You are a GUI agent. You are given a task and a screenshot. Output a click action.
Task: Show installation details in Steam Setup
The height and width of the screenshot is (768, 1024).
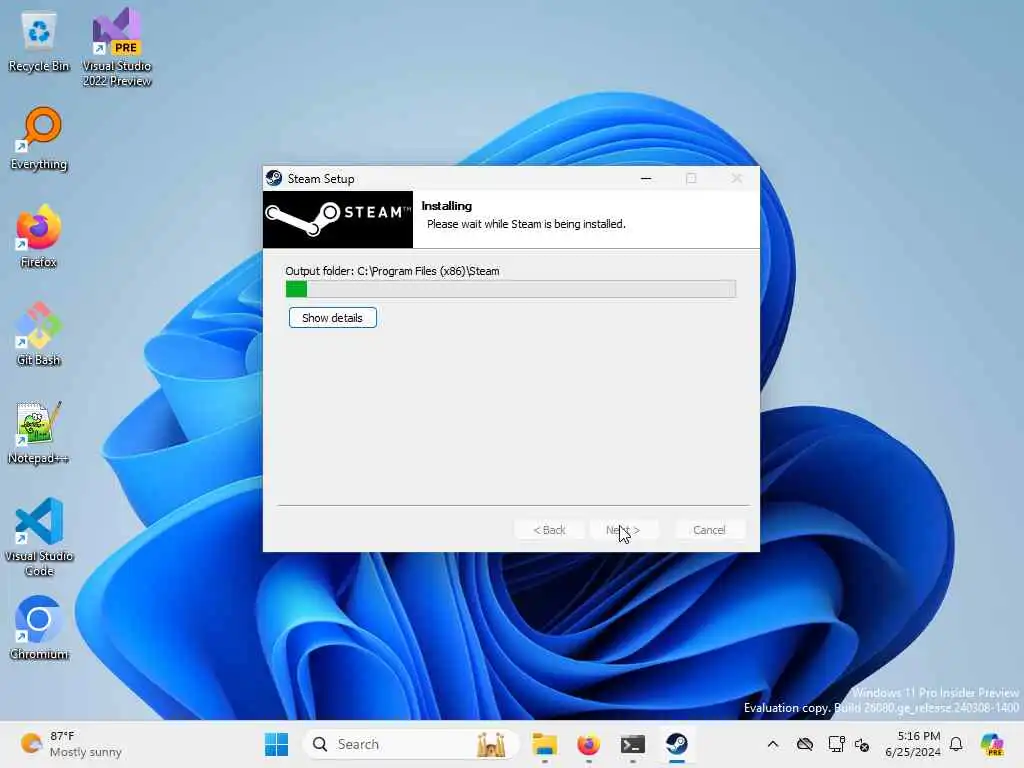332,318
